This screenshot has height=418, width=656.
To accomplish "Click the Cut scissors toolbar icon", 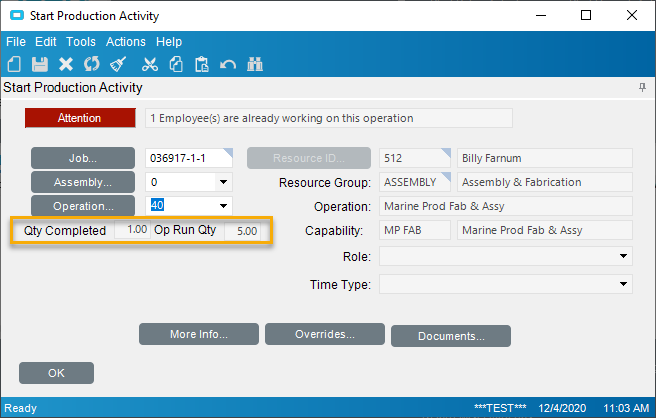I will (x=150, y=64).
